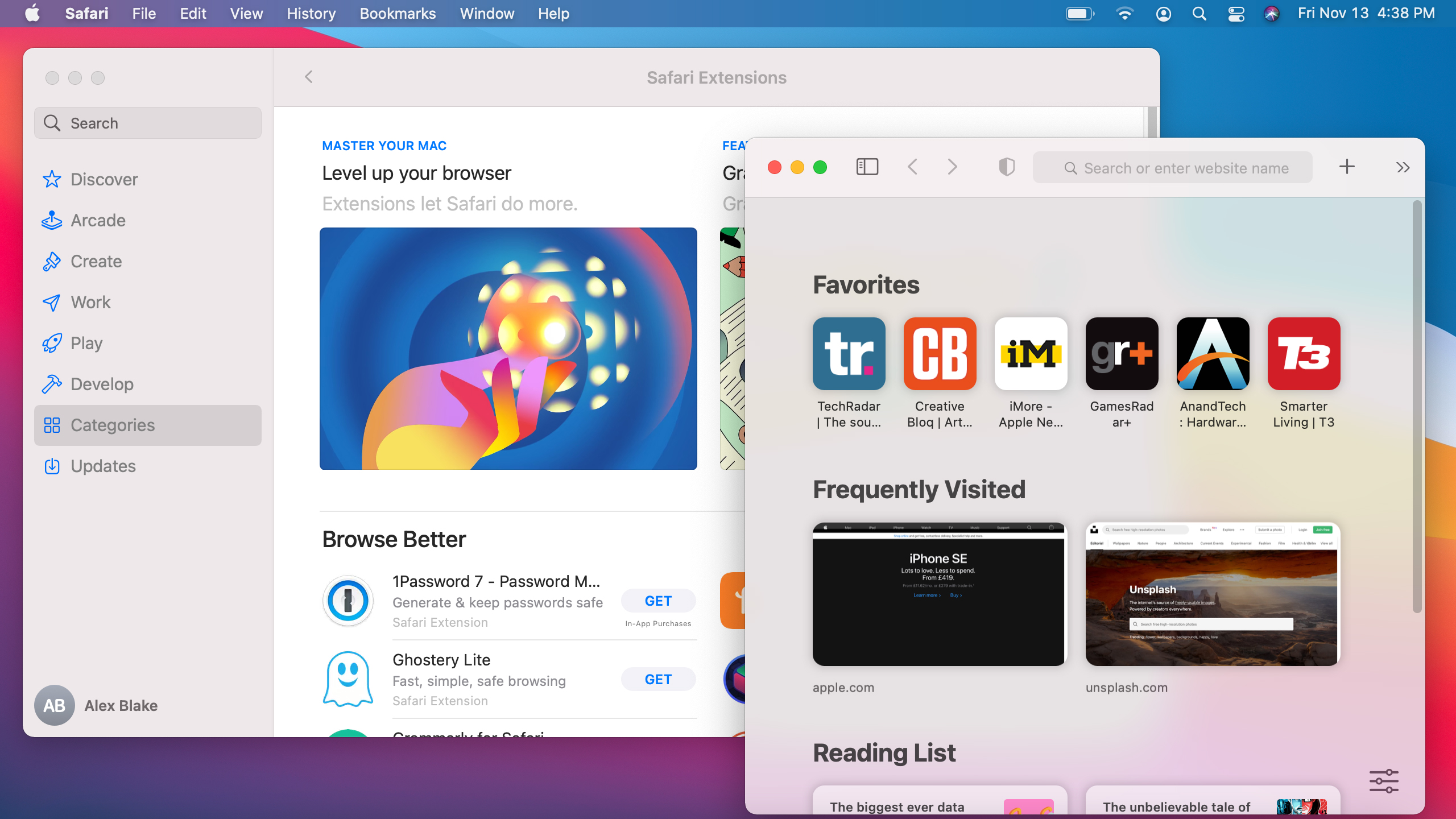Select Work in the App Store sidebar
Image resolution: width=1456 pixels, height=819 pixels.
tap(148, 302)
